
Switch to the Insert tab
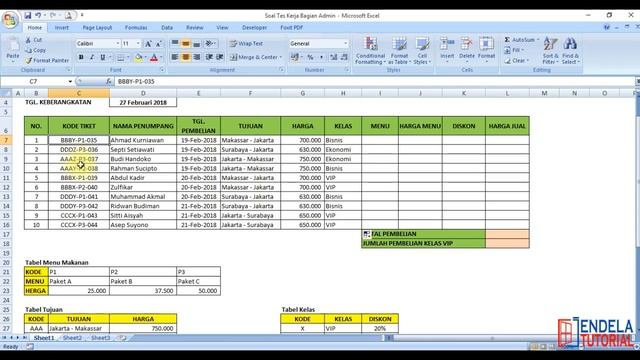click(x=62, y=28)
